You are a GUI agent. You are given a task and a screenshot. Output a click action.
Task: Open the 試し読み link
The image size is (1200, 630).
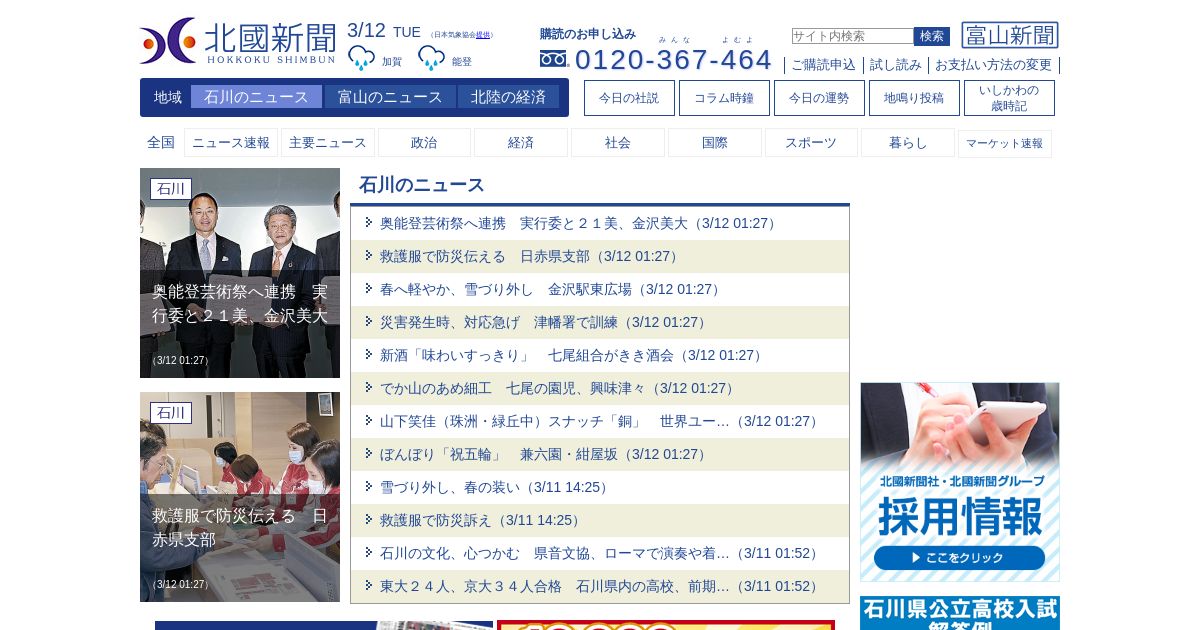point(896,65)
